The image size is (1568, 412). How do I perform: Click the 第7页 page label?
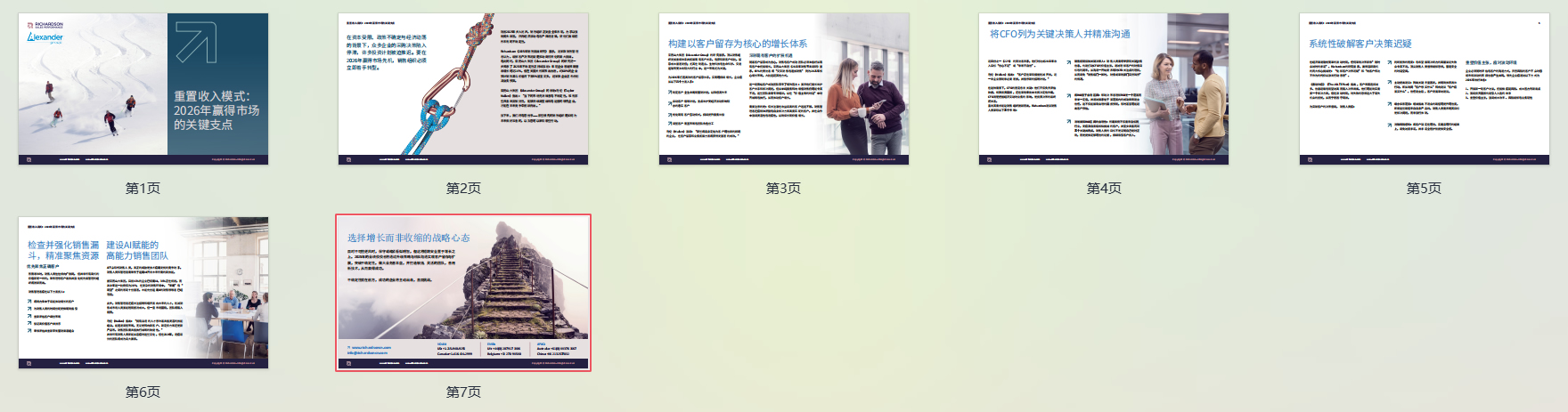click(x=462, y=392)
